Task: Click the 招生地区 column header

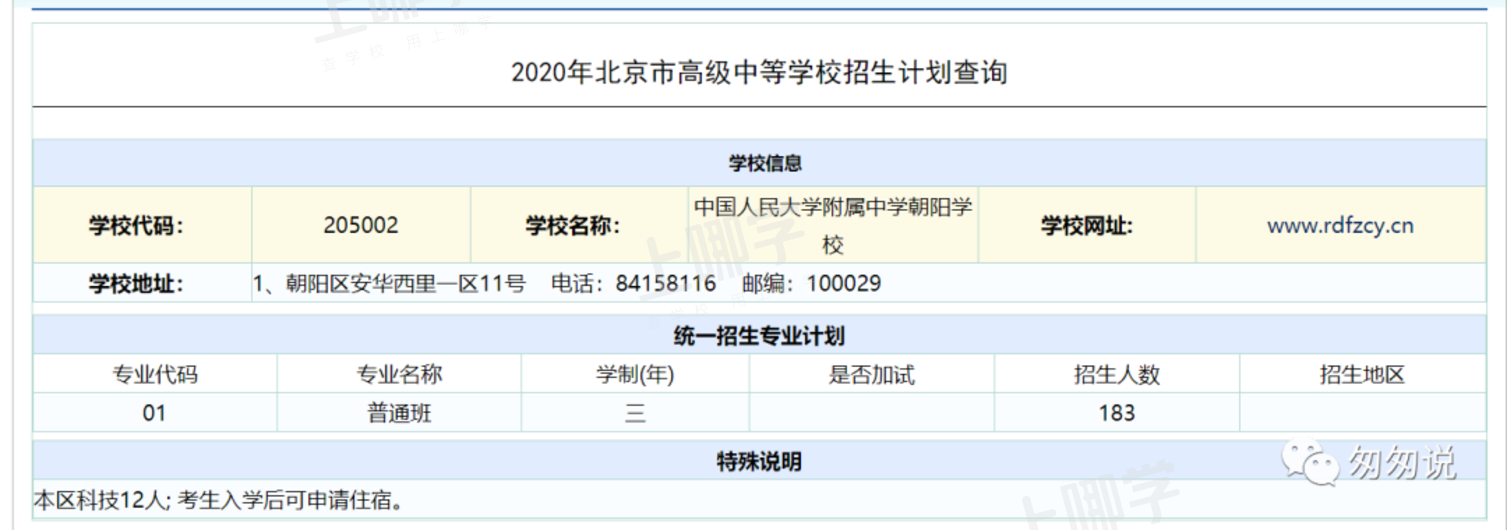Action: click(1362, 375)
